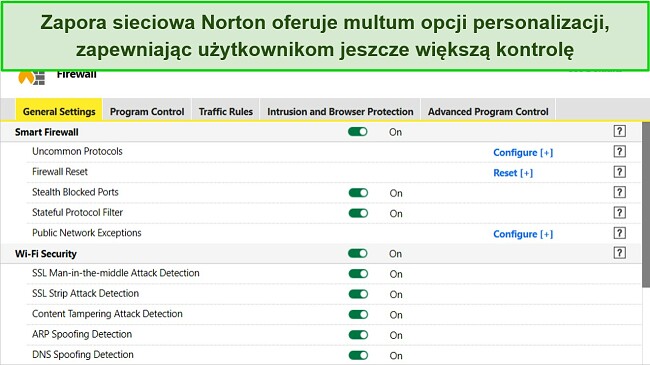This screenshot has height=365, width=650.
Task: Click SSL Man-in-the-middle Attack Detection label
Action: click(x=116, y=273)
